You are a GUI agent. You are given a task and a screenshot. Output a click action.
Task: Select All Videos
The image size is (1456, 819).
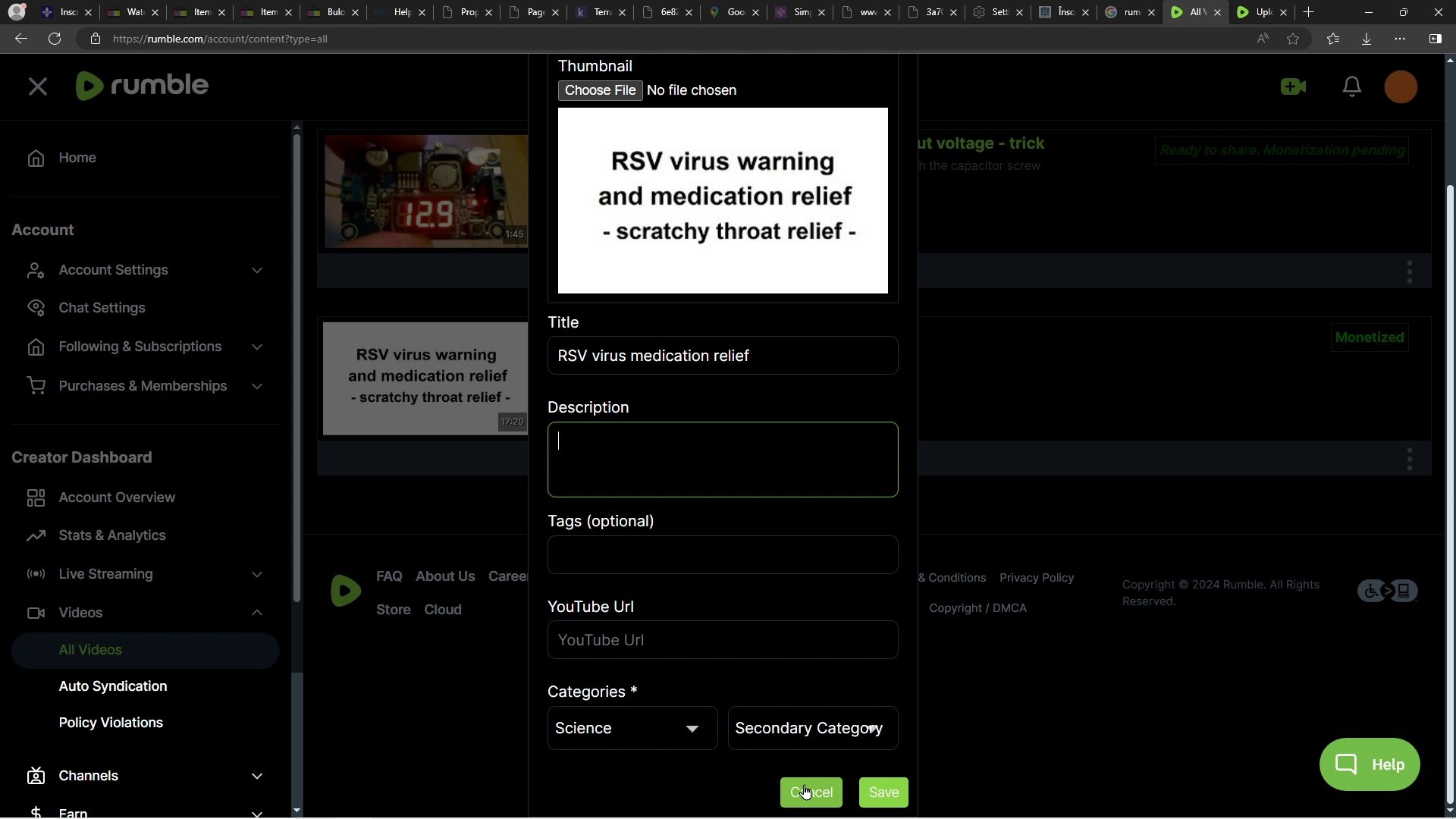146,651
